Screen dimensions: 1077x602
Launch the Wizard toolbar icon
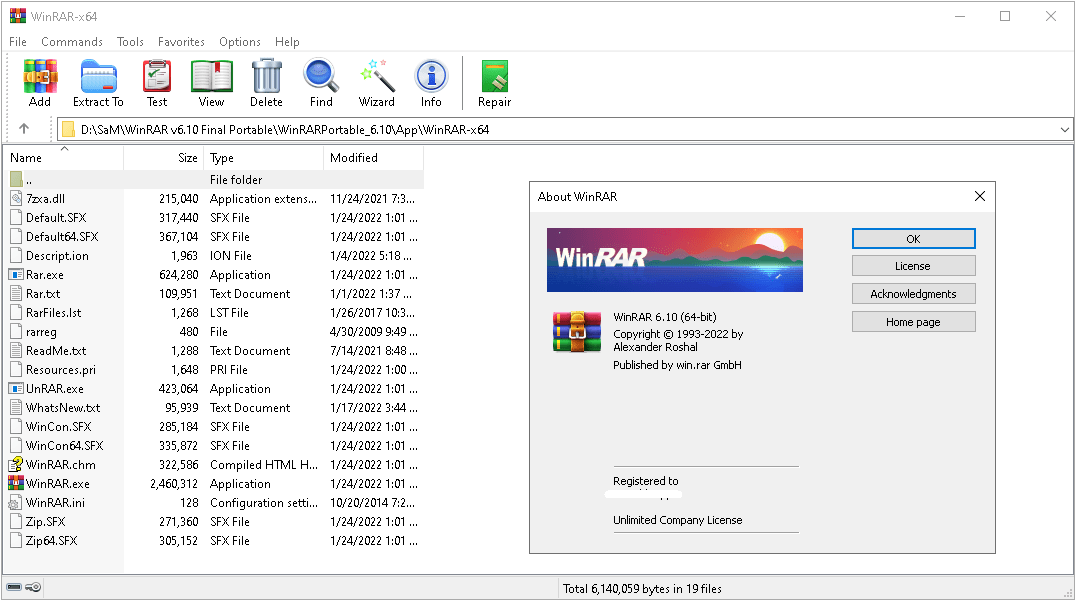click(x=377, y=76)
